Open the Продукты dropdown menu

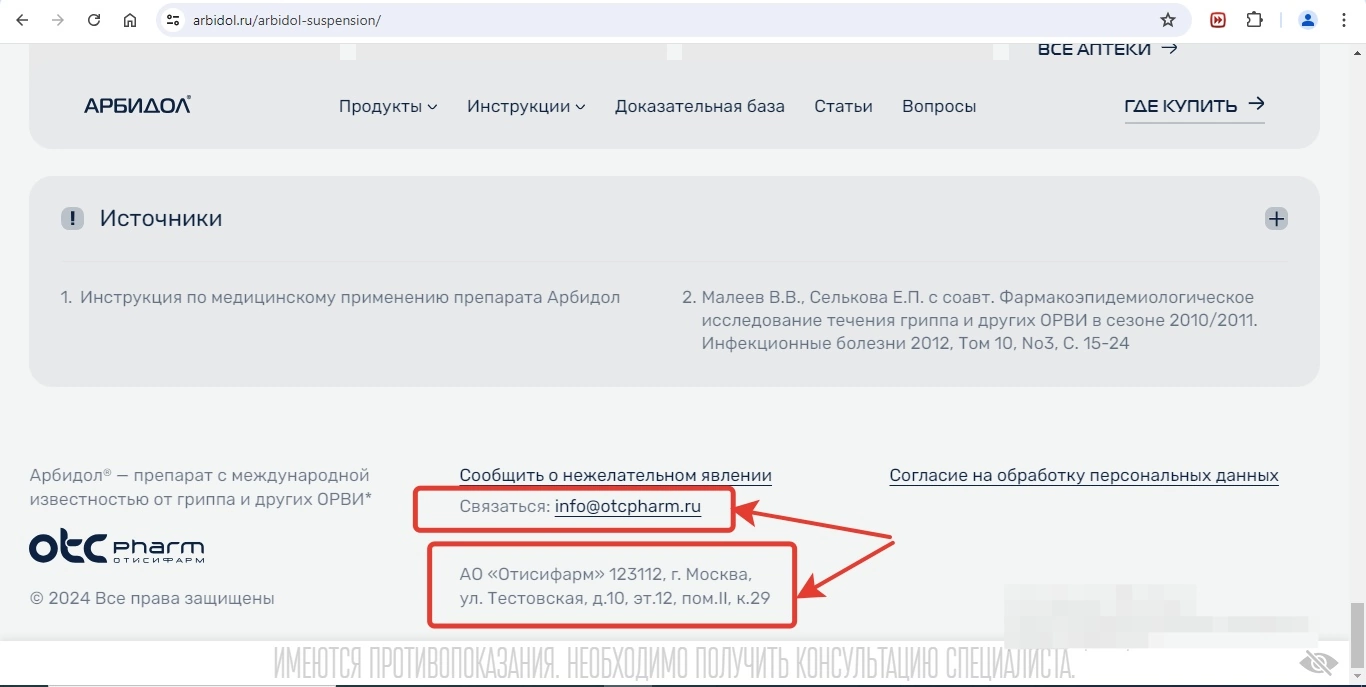coord(388,106)
